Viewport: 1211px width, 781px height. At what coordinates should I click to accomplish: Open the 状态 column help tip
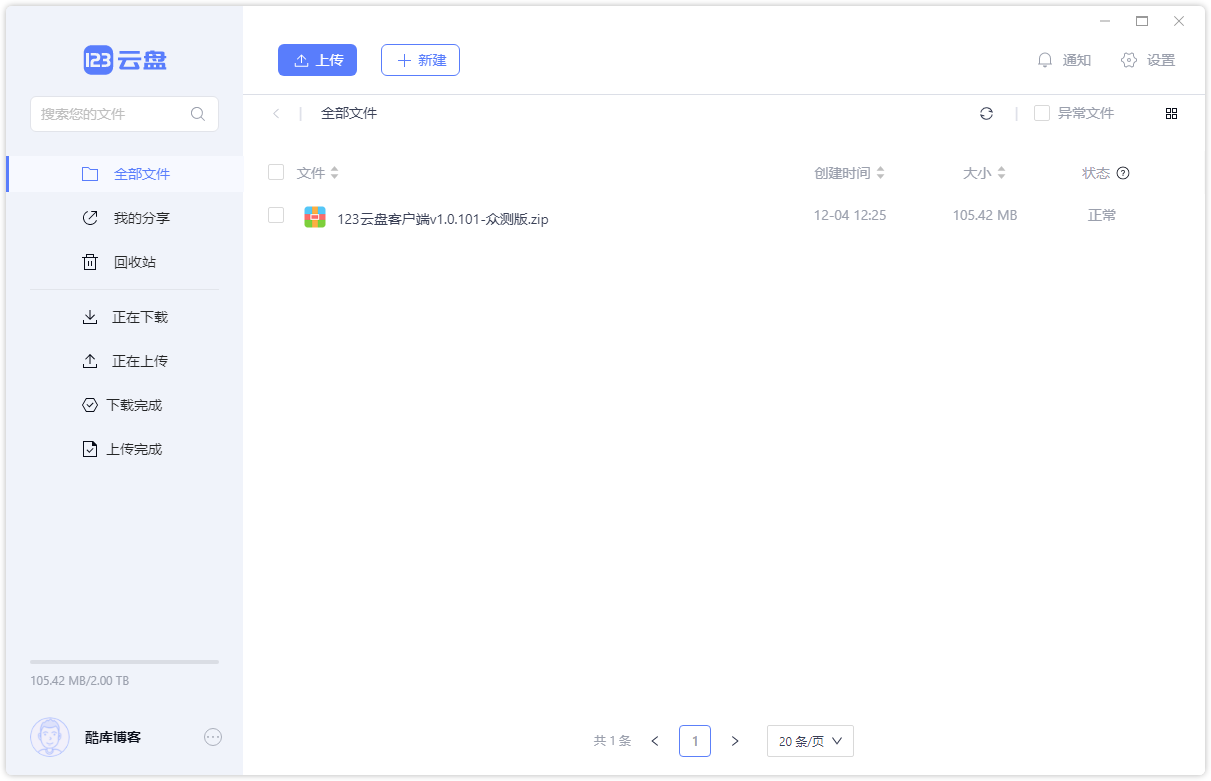[x=1123, y=172]
